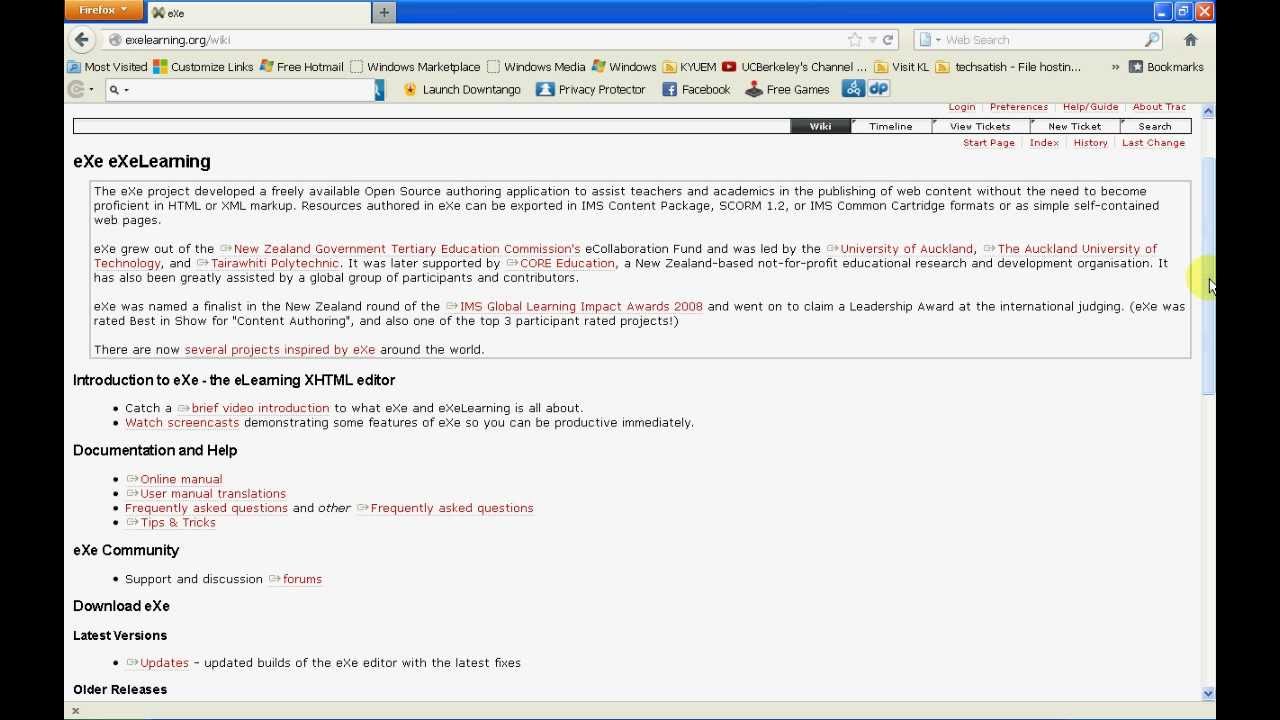Open the Customize Links bookmark
Screen dimensions: 1280x720
pyautogui.click(x=203, y=67)
